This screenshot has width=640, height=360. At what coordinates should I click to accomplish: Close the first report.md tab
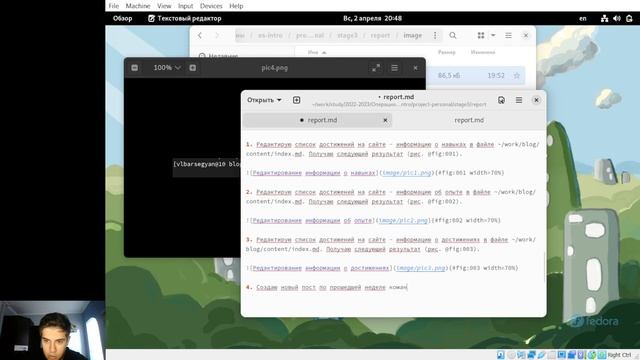tap(385, 120)
